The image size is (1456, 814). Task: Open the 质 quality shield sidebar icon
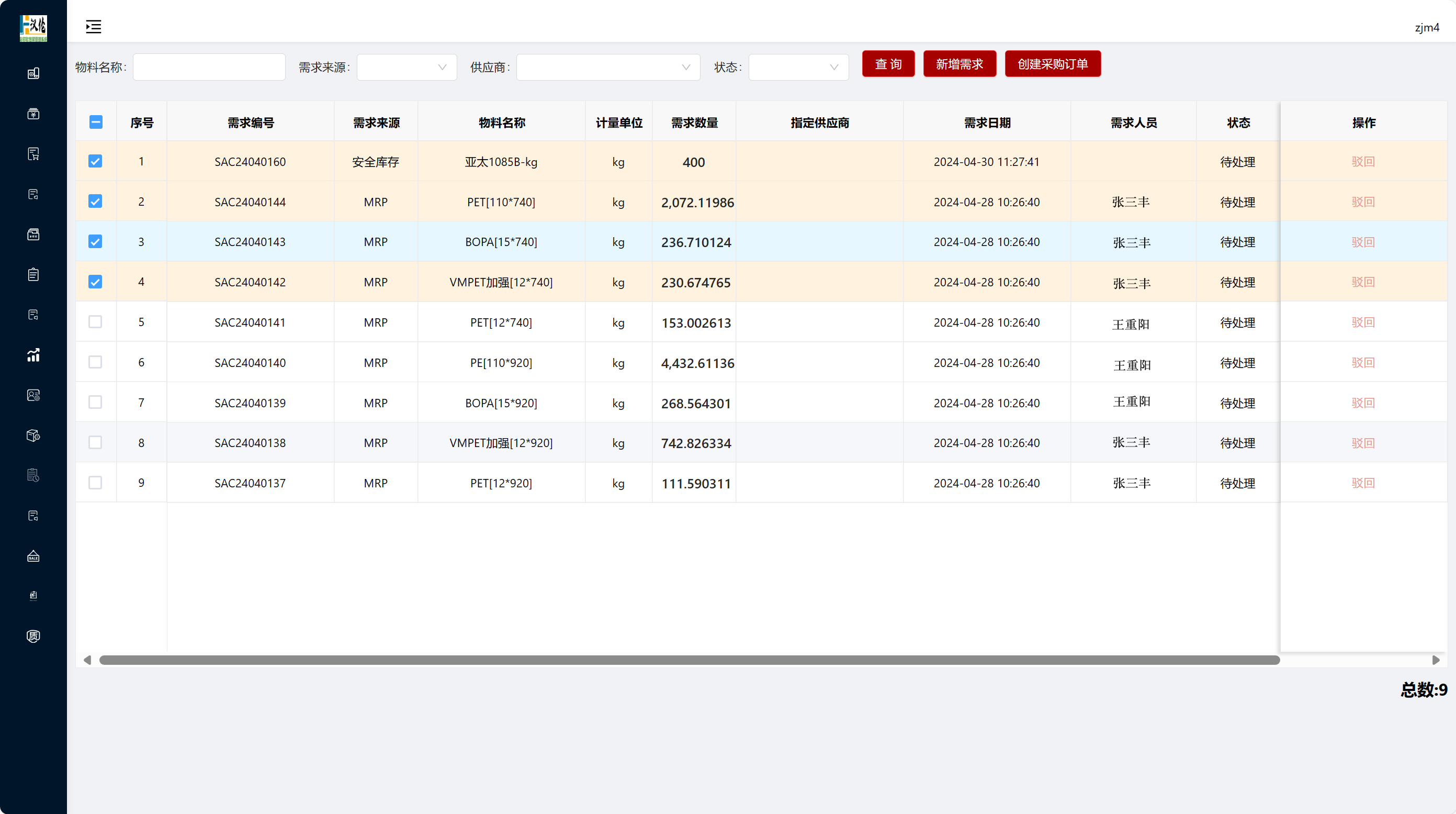click(33, 636)
